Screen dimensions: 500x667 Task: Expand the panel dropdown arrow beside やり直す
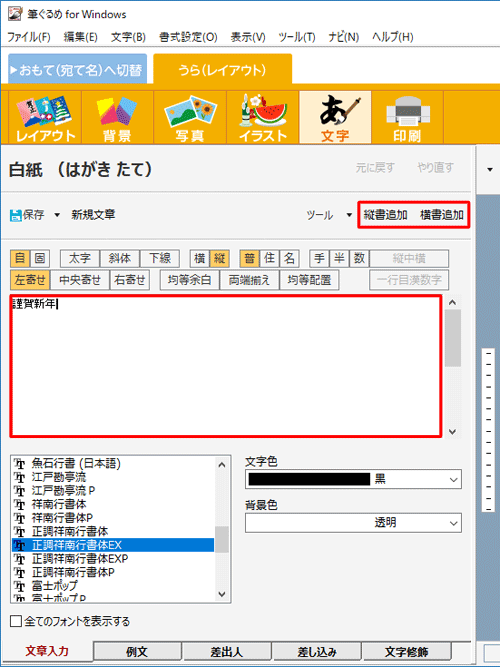tap(490, 169)
